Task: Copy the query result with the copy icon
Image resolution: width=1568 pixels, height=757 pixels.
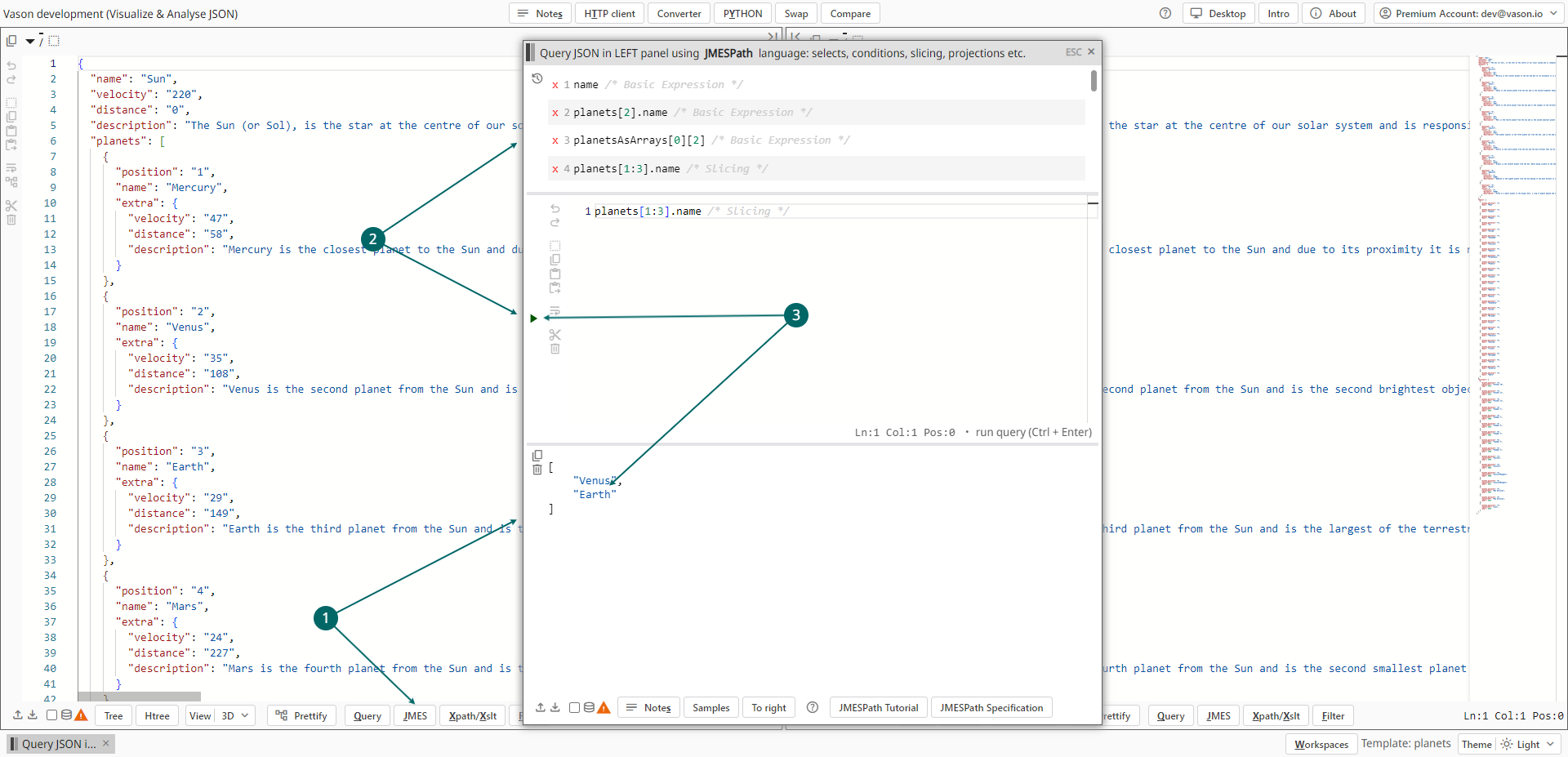Action: click(x=537, y=456)
